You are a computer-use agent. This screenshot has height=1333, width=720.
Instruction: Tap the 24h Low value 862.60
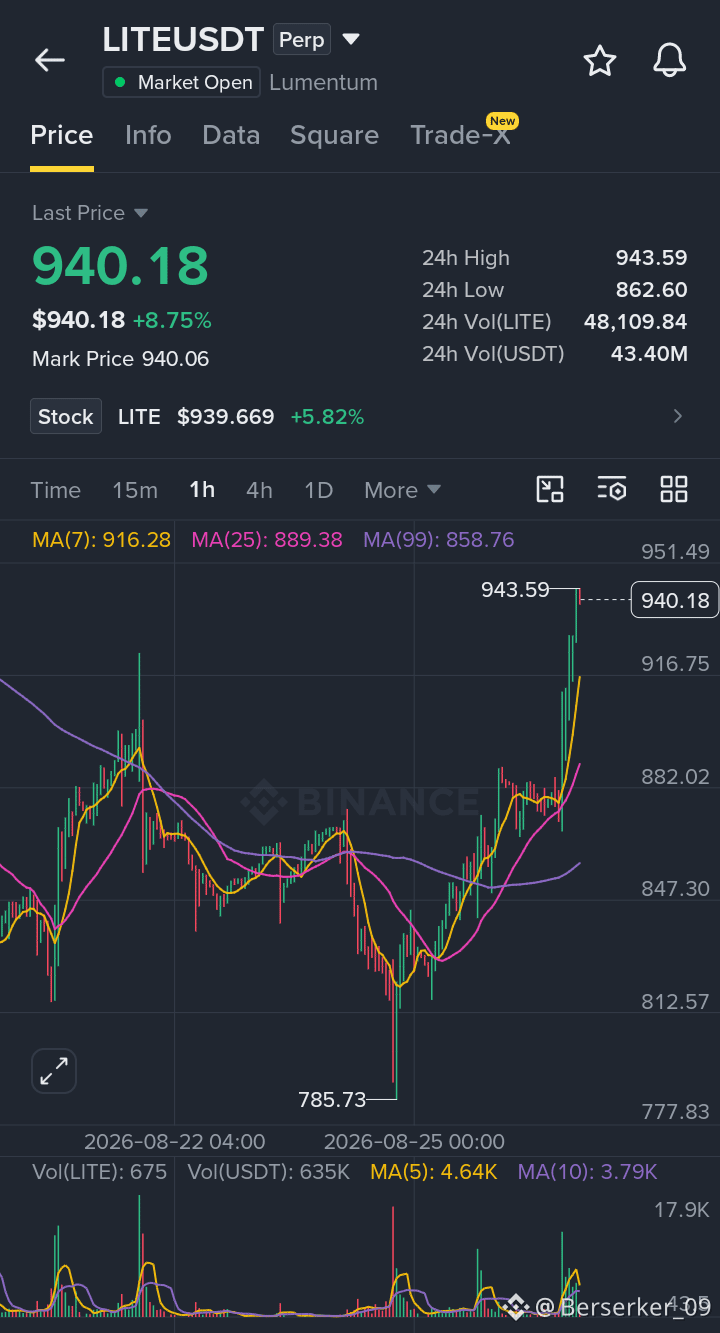[x=651, y=290]
